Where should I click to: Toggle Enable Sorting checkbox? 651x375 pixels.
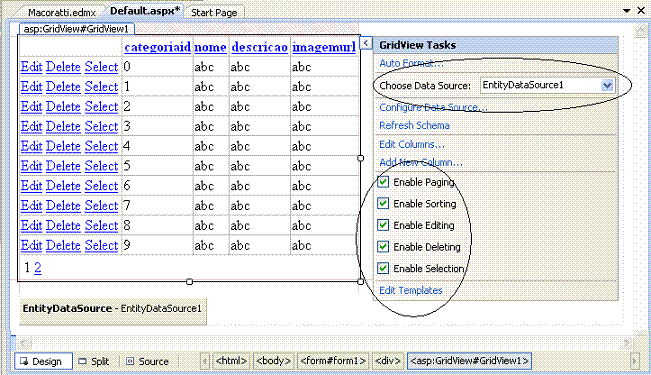click(383, 203)
